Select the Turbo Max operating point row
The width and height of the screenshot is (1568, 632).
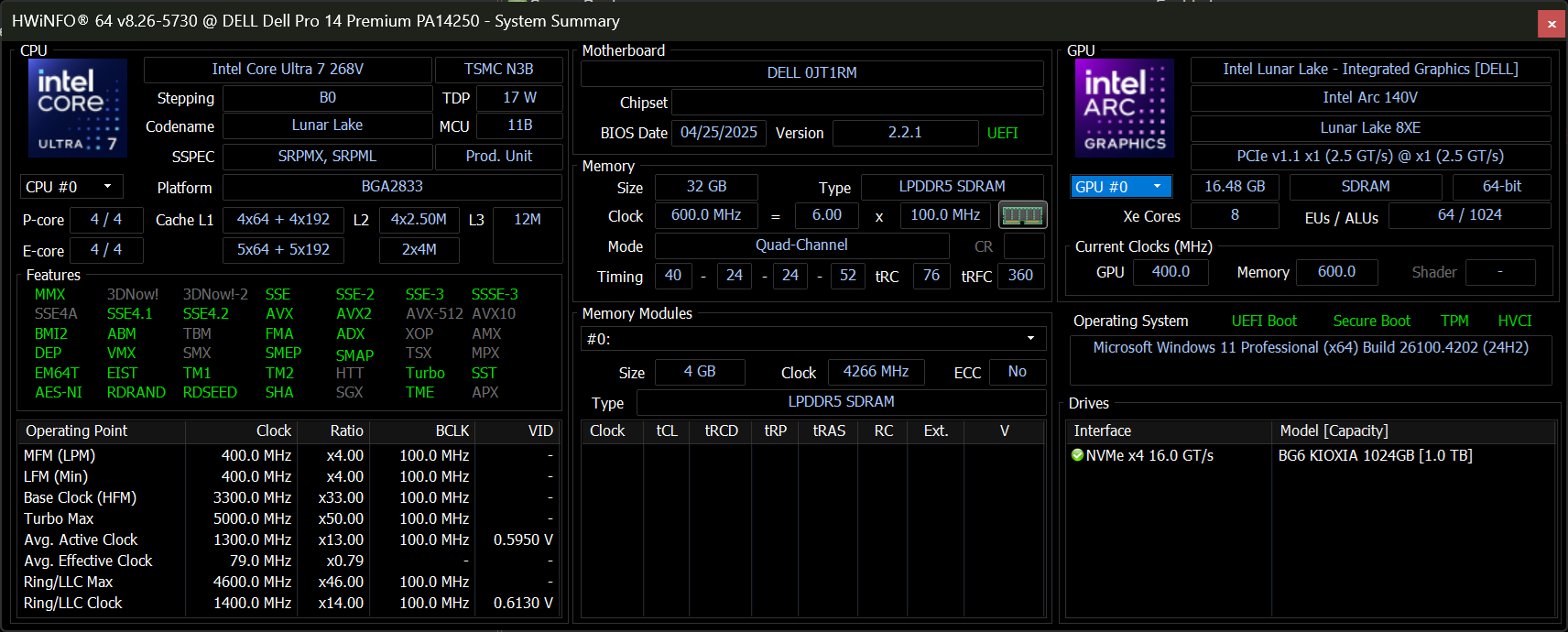click(x=289, y=518)
